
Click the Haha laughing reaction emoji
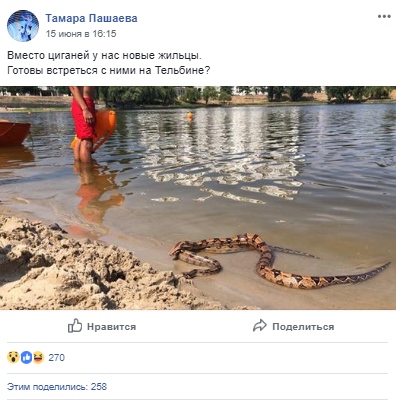[x=38, y=358]
